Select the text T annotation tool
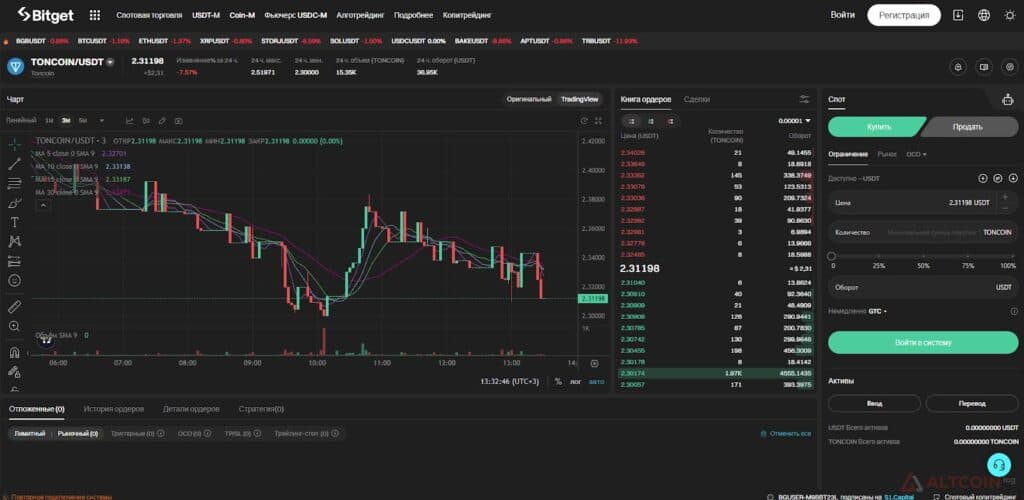 (x=14, y=223)
